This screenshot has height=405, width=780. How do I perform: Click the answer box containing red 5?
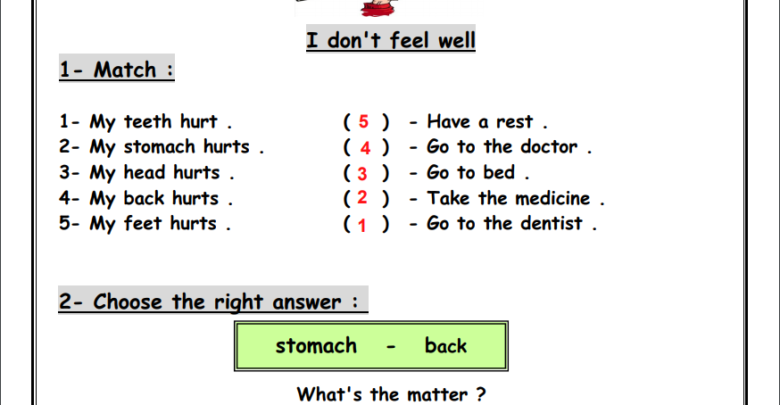[366, 122]
